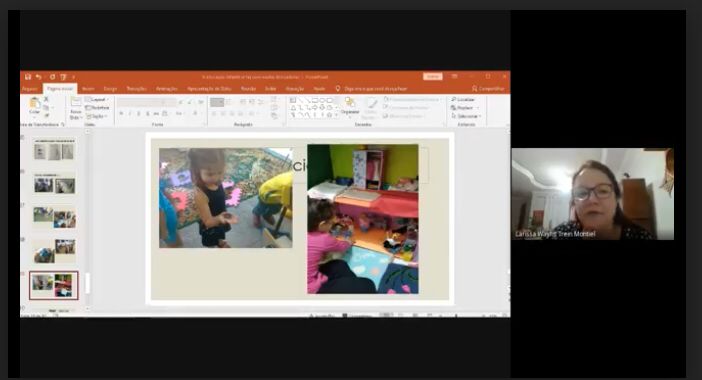Click the slide panel vertical scrollbar handle
Screen dimensions: 702x380
tap(87, 283)
